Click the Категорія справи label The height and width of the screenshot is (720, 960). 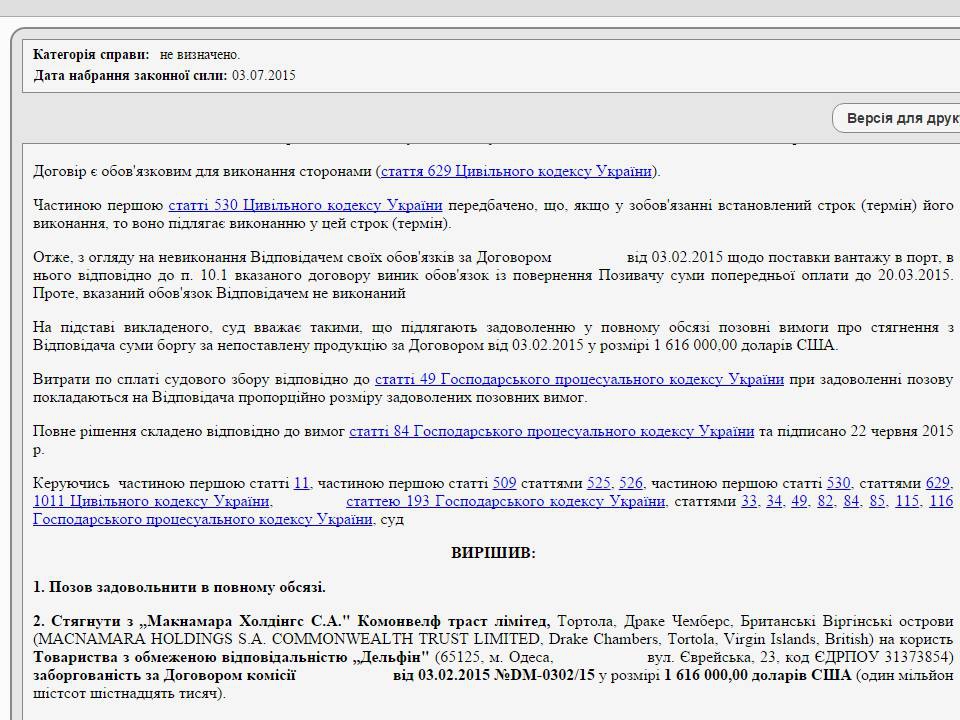coord(91,54)
